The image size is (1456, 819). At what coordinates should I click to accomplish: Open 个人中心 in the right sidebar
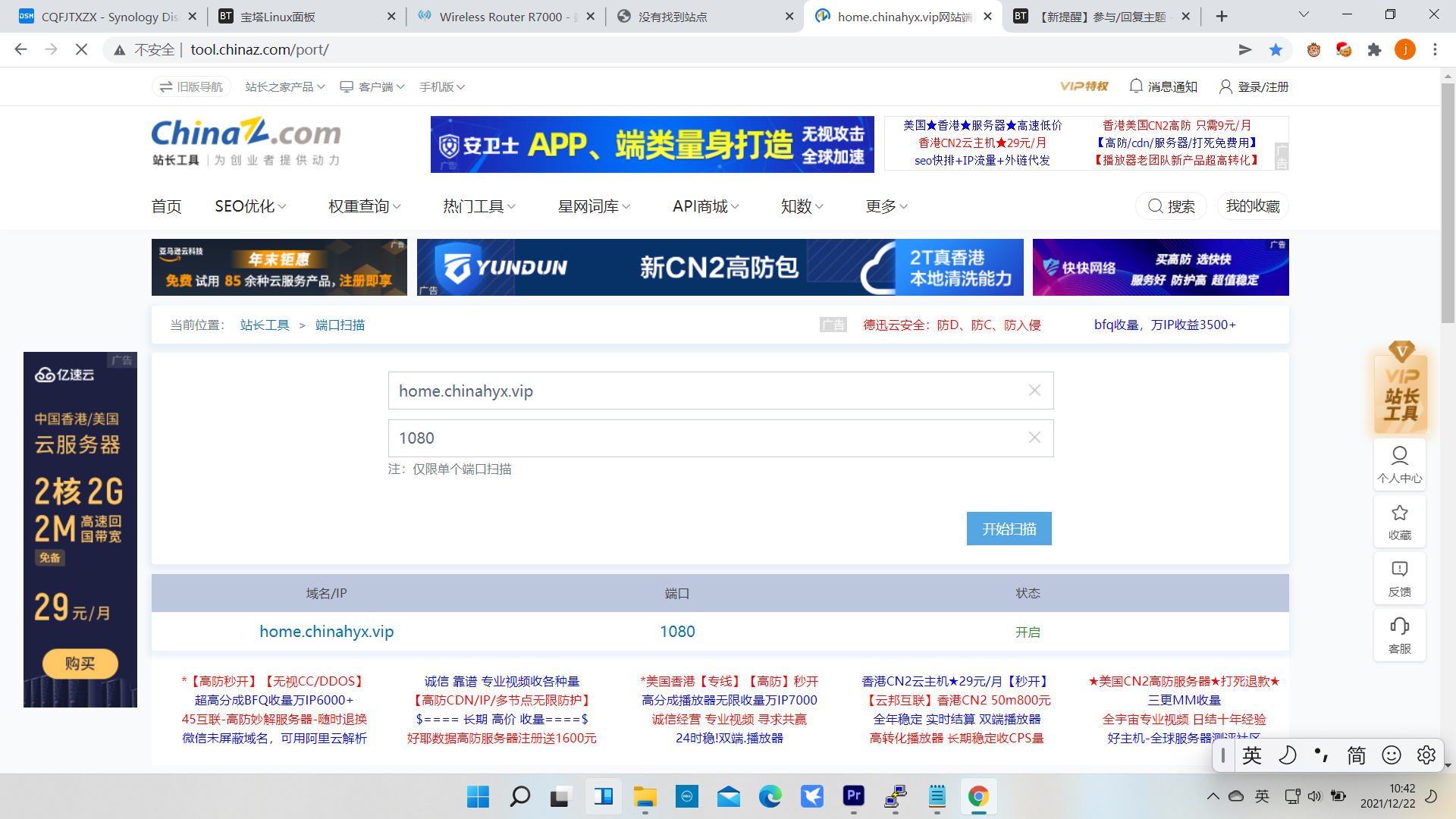[x=1400, y=464]
